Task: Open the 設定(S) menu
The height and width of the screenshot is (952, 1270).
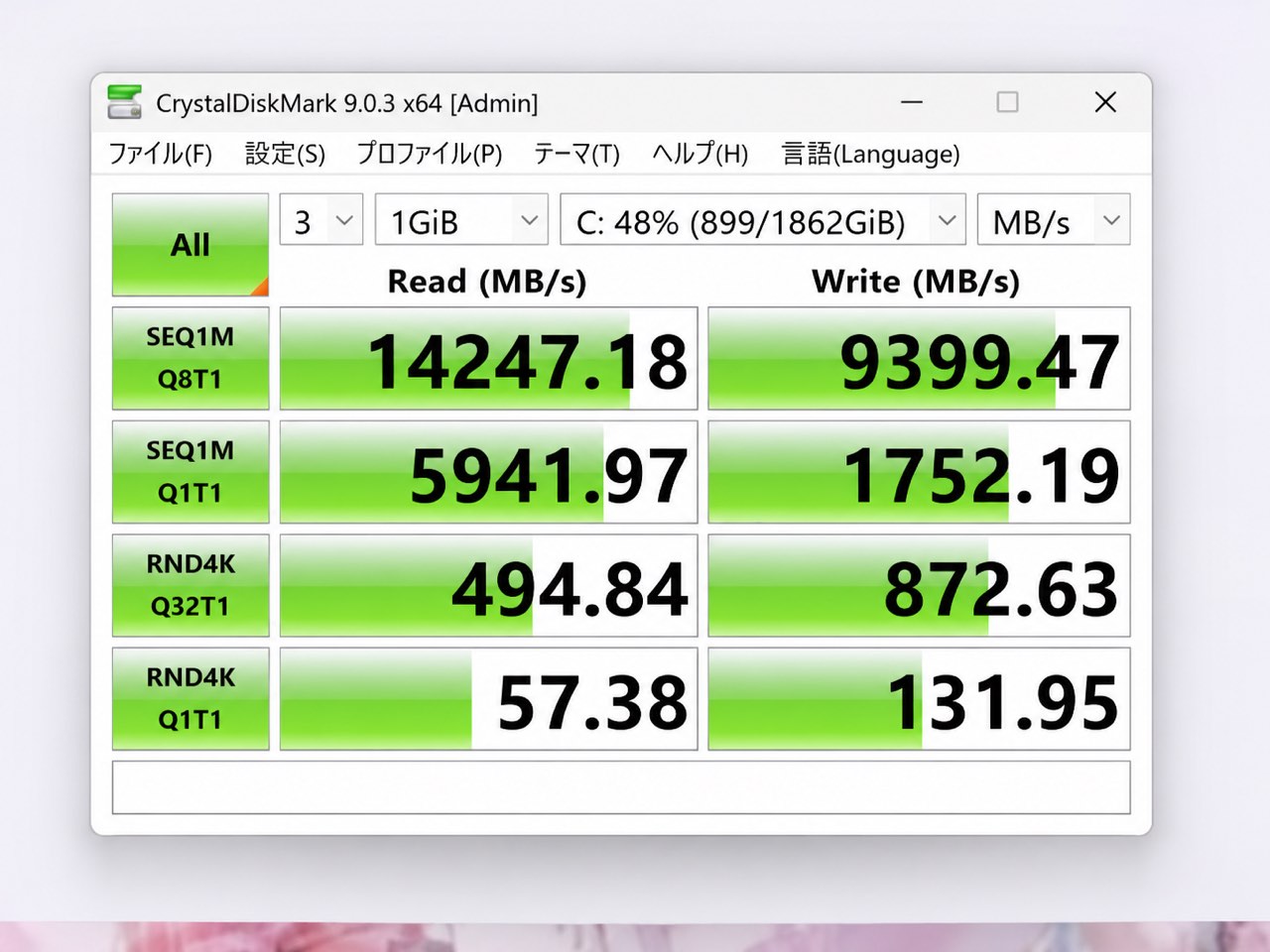Action: tap(285, 154)
